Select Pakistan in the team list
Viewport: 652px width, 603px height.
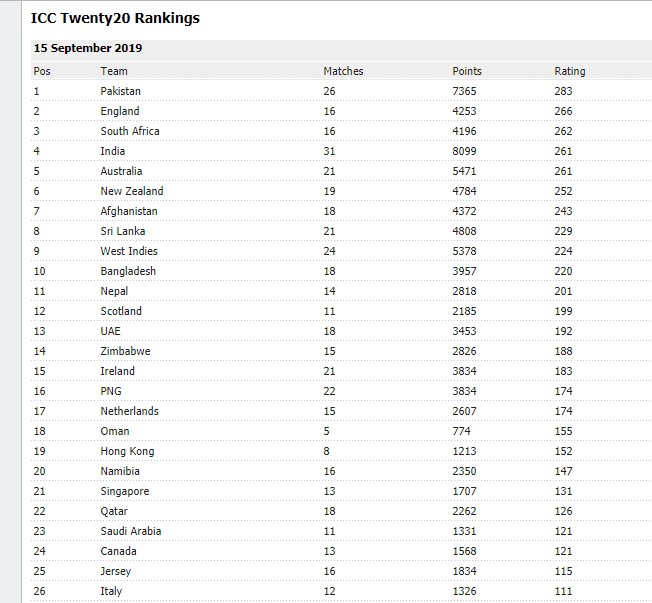coord(121,91)
